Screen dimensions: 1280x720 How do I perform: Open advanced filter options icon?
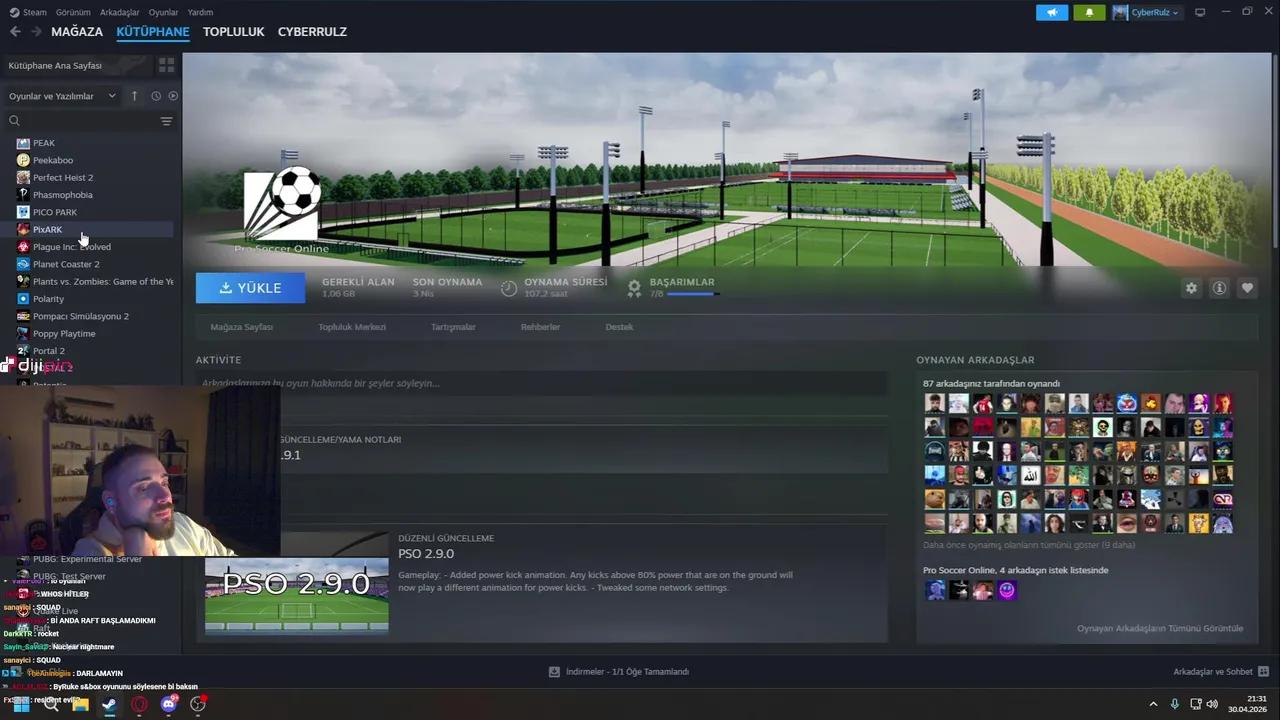pos(166,121)
